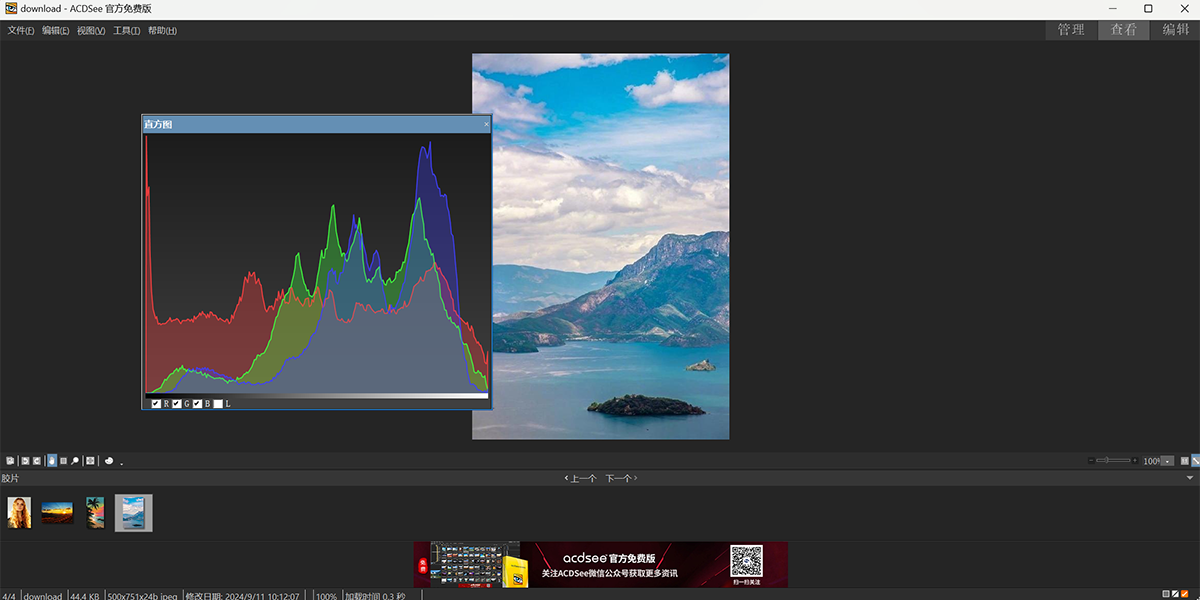The width and height of the screenshot is (1200, 600).
Task: Click the external editor icon in bottom toolbar
Action: pyautogui.click(x=10, y=461)
